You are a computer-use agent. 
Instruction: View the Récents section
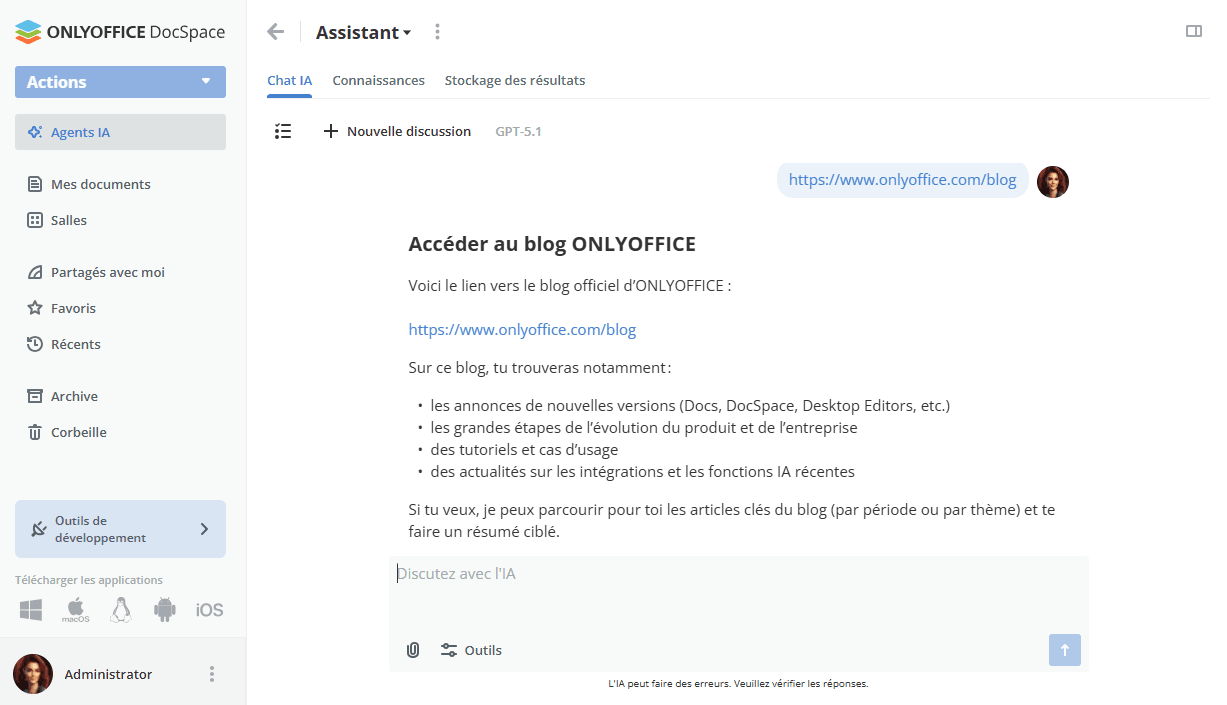[x=76, y=344]
